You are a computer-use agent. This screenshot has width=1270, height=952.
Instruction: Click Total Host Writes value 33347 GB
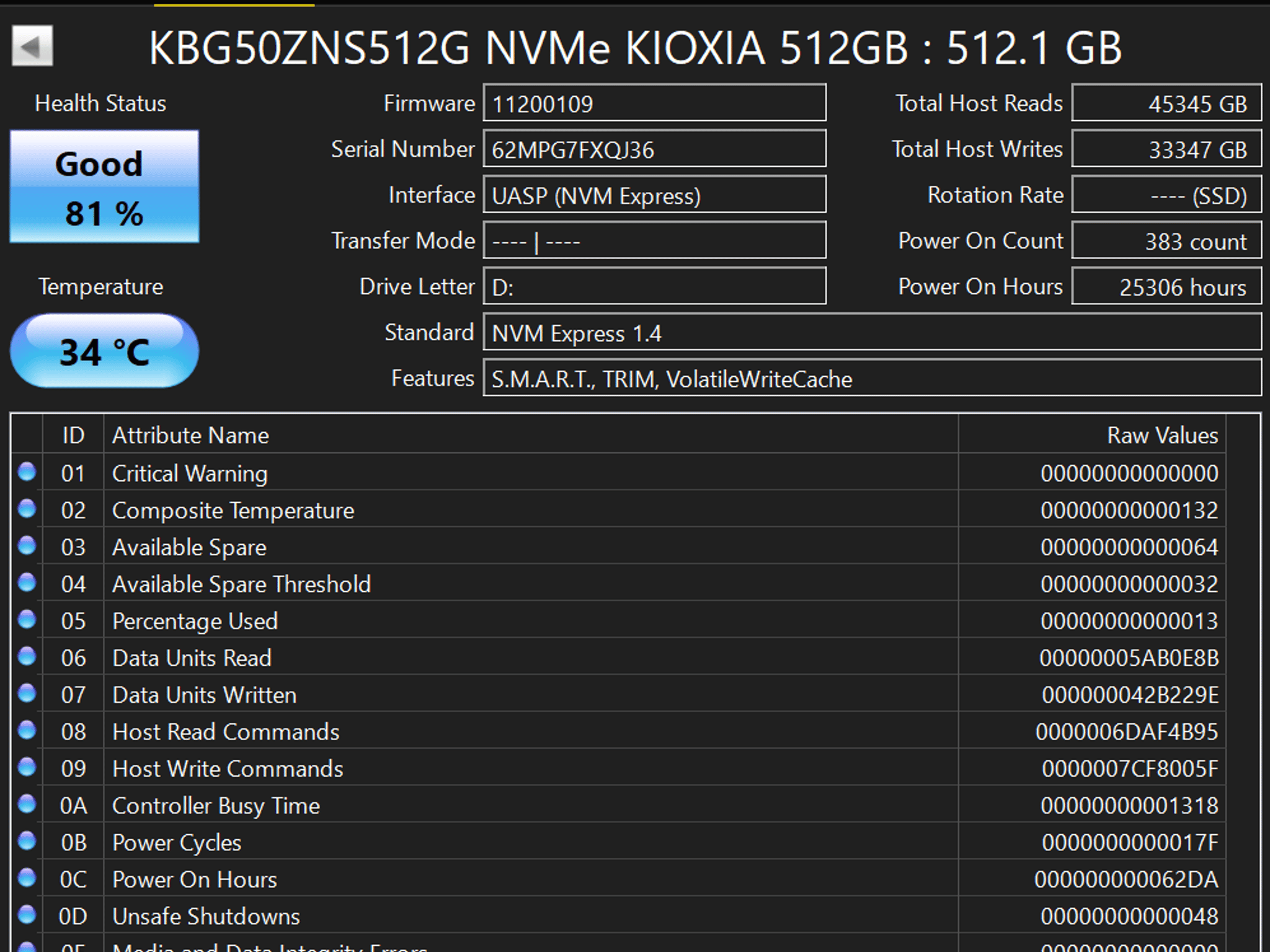click(1166, 149)
